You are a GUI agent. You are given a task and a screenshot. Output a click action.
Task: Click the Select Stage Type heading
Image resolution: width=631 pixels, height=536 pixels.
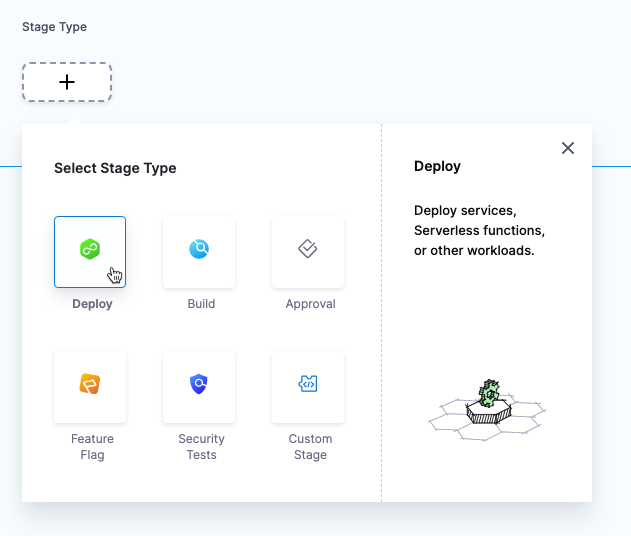click(x=115, y=168)
